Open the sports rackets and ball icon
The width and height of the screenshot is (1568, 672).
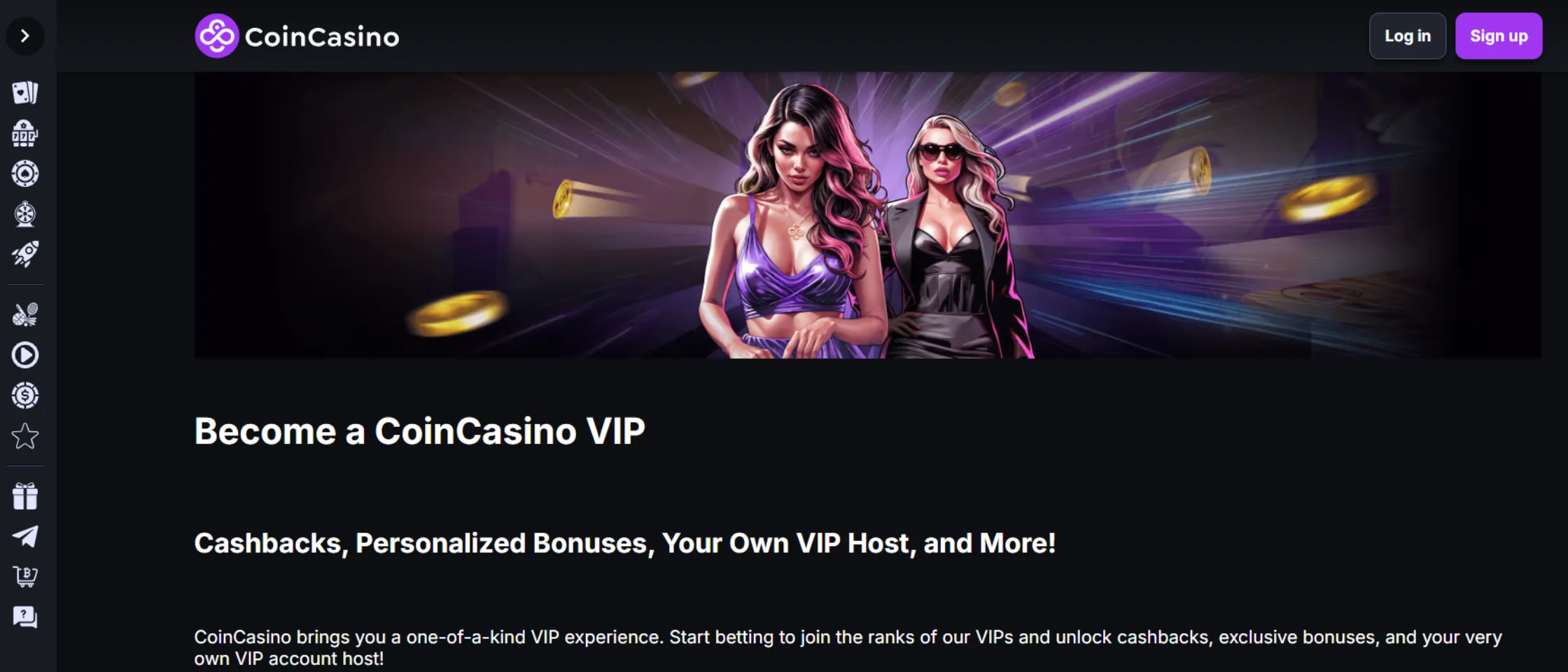pyautogui.click(x=25, y=315)
